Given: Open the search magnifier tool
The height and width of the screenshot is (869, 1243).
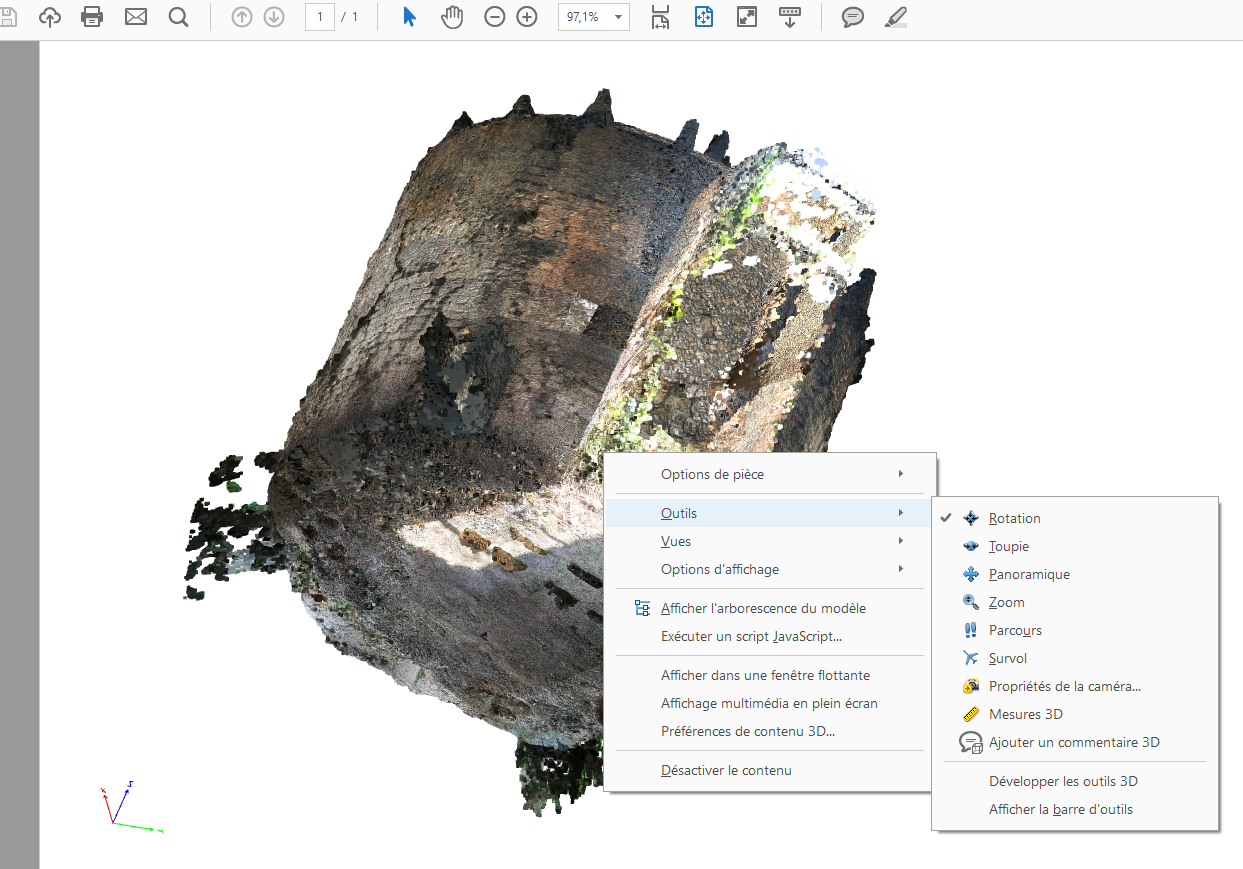Looking at the screenshot, I should tap(178, 17).
